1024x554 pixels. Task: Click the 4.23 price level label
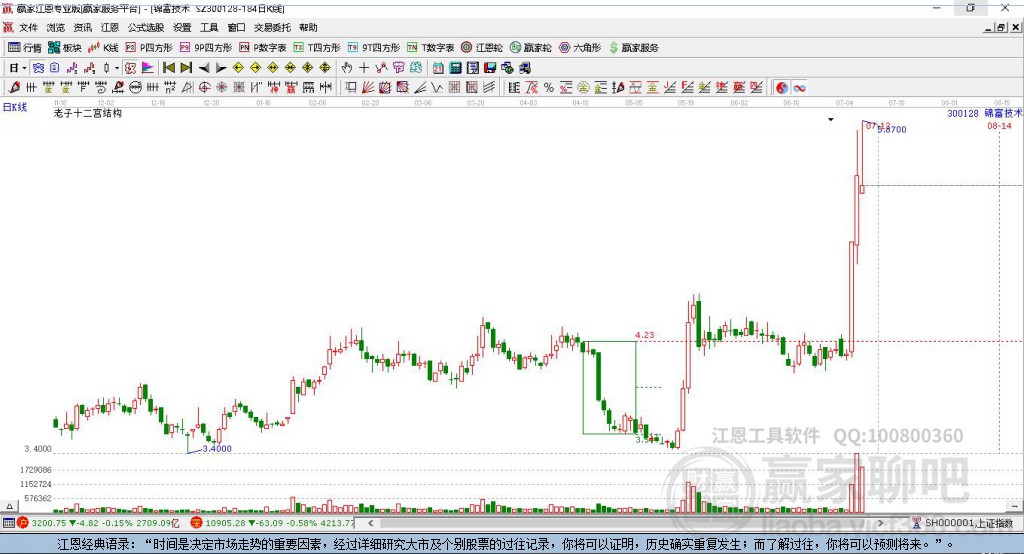coord(645,335)
